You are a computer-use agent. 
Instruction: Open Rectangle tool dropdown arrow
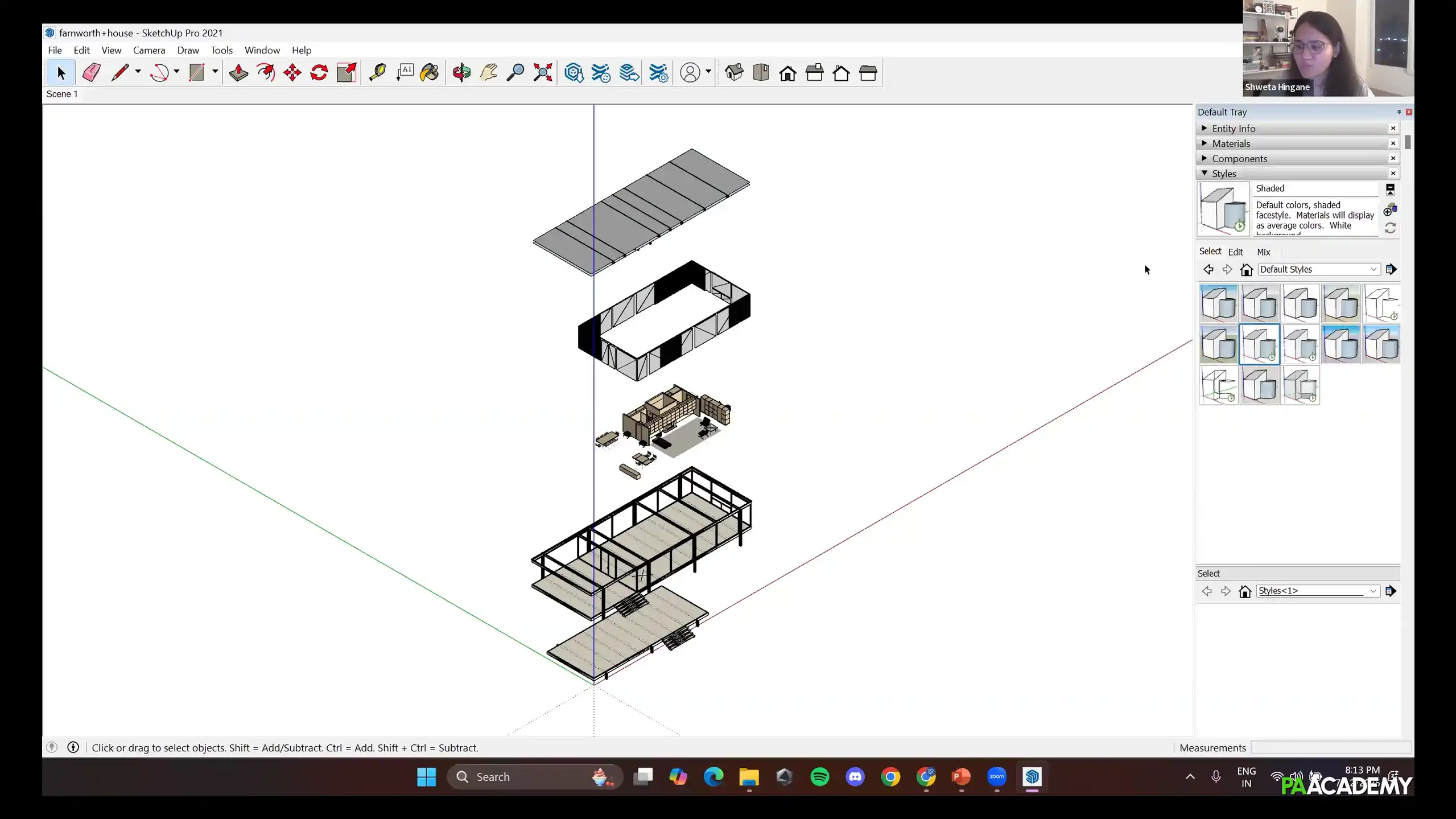(x=215, y=72)
